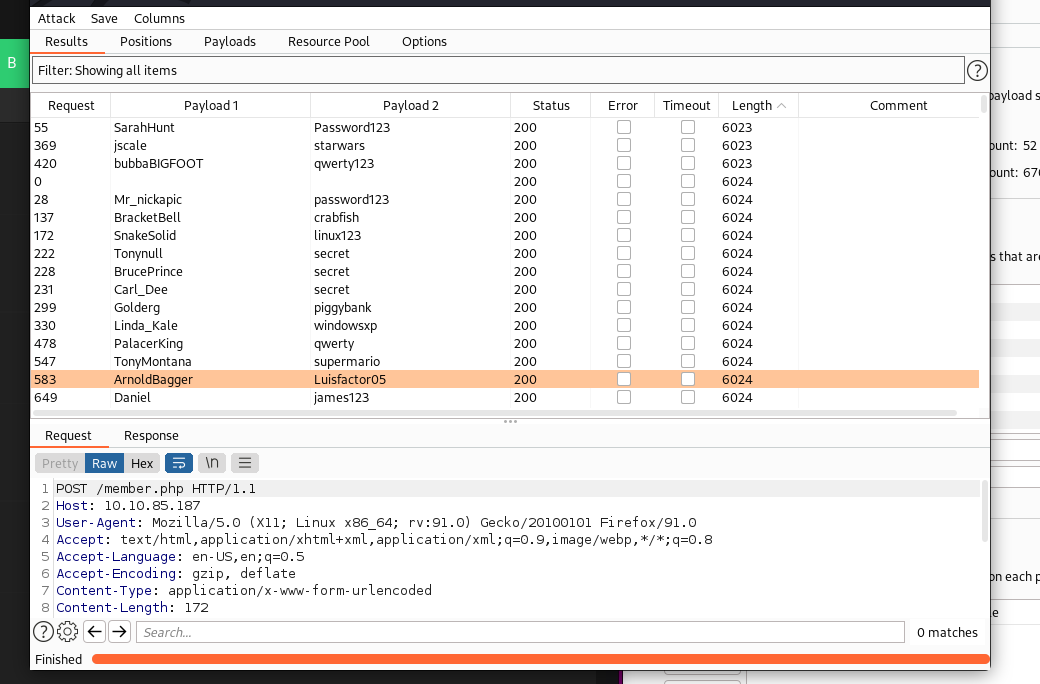The image size is (1040, 684).
Task: Toggle the show non-printable characters (\n) button
Action: [x=211, y=463]
